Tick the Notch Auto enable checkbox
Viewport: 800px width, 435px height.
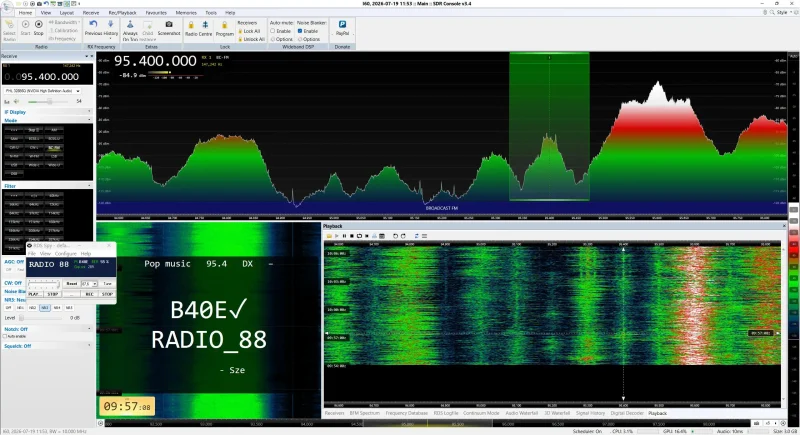coord(5,337)
